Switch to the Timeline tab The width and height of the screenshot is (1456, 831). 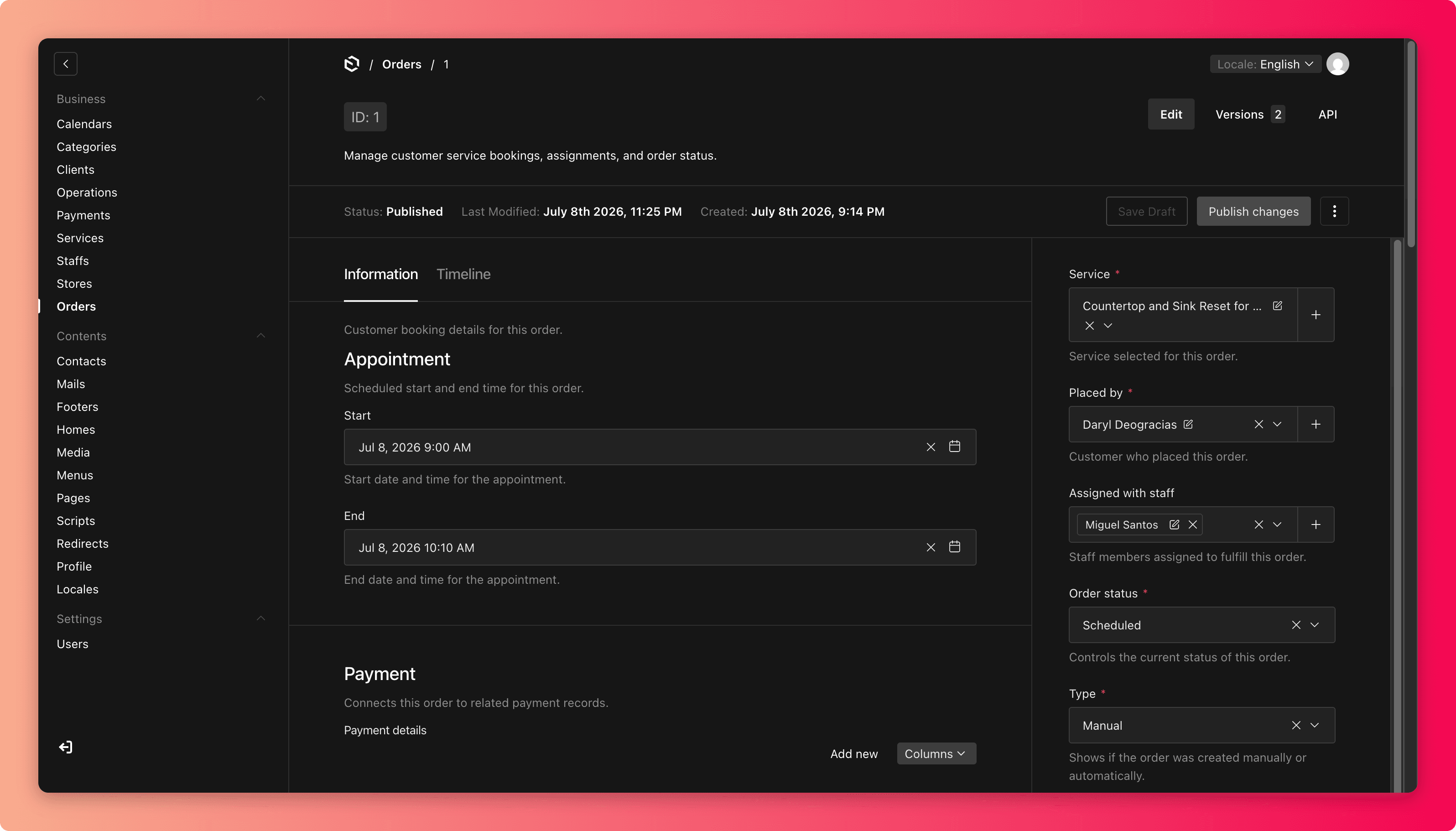(463, 274)
